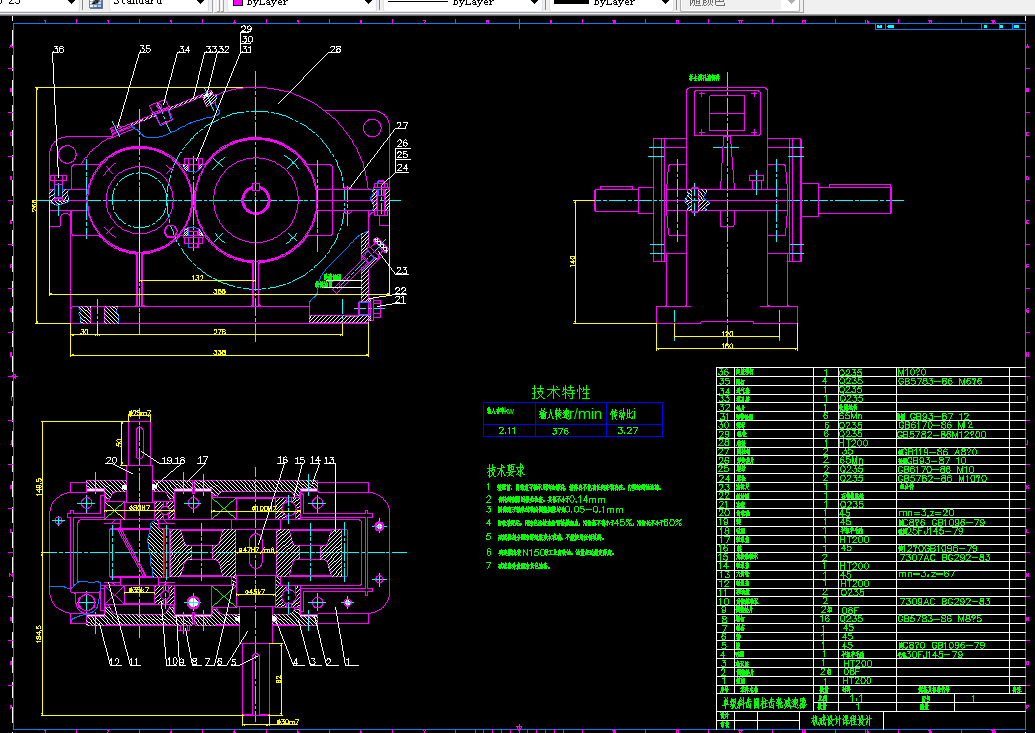Click part balloon number 12
1035x733 pixels.
pyautogui.click(x=115, y=662)
